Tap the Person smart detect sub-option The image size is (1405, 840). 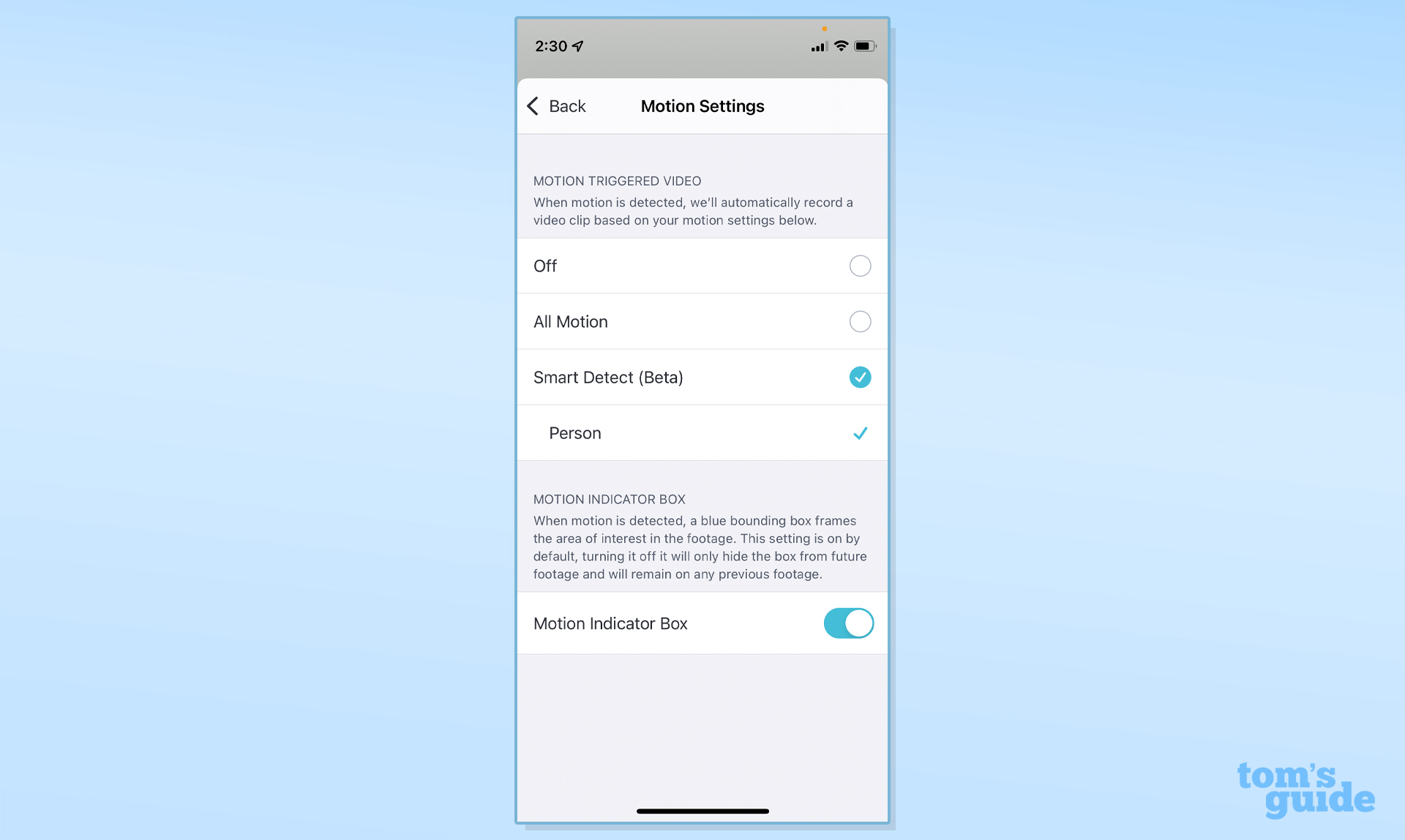pos(702,432)
